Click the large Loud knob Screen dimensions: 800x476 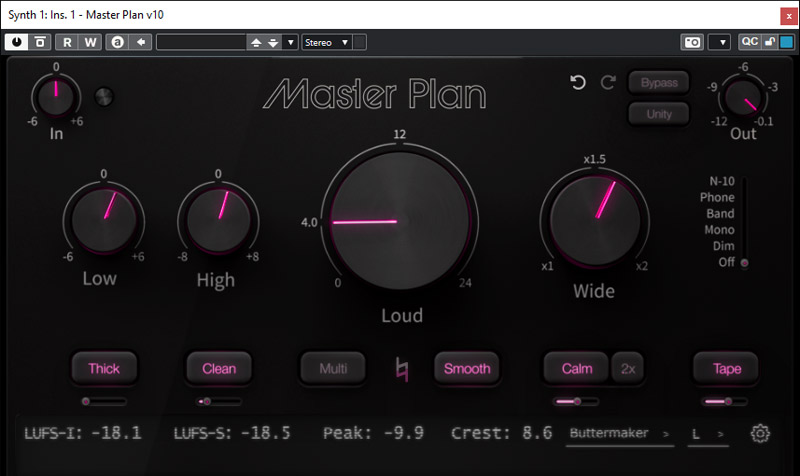click(x=399, y=219)
